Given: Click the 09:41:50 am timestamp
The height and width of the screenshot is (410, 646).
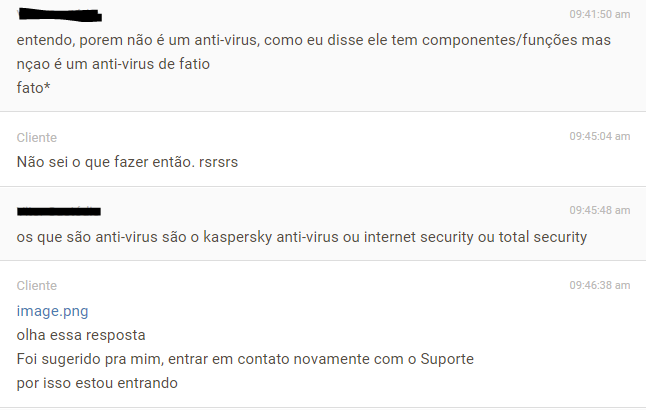Looking at the screenshot, I should [599, 14].
